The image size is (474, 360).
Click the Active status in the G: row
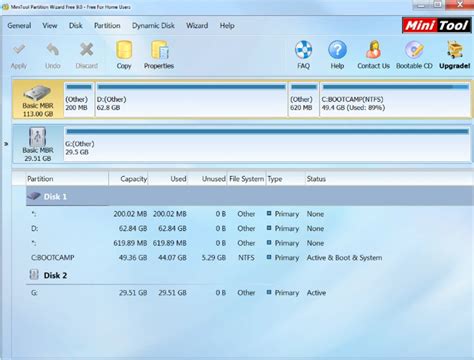316,293
